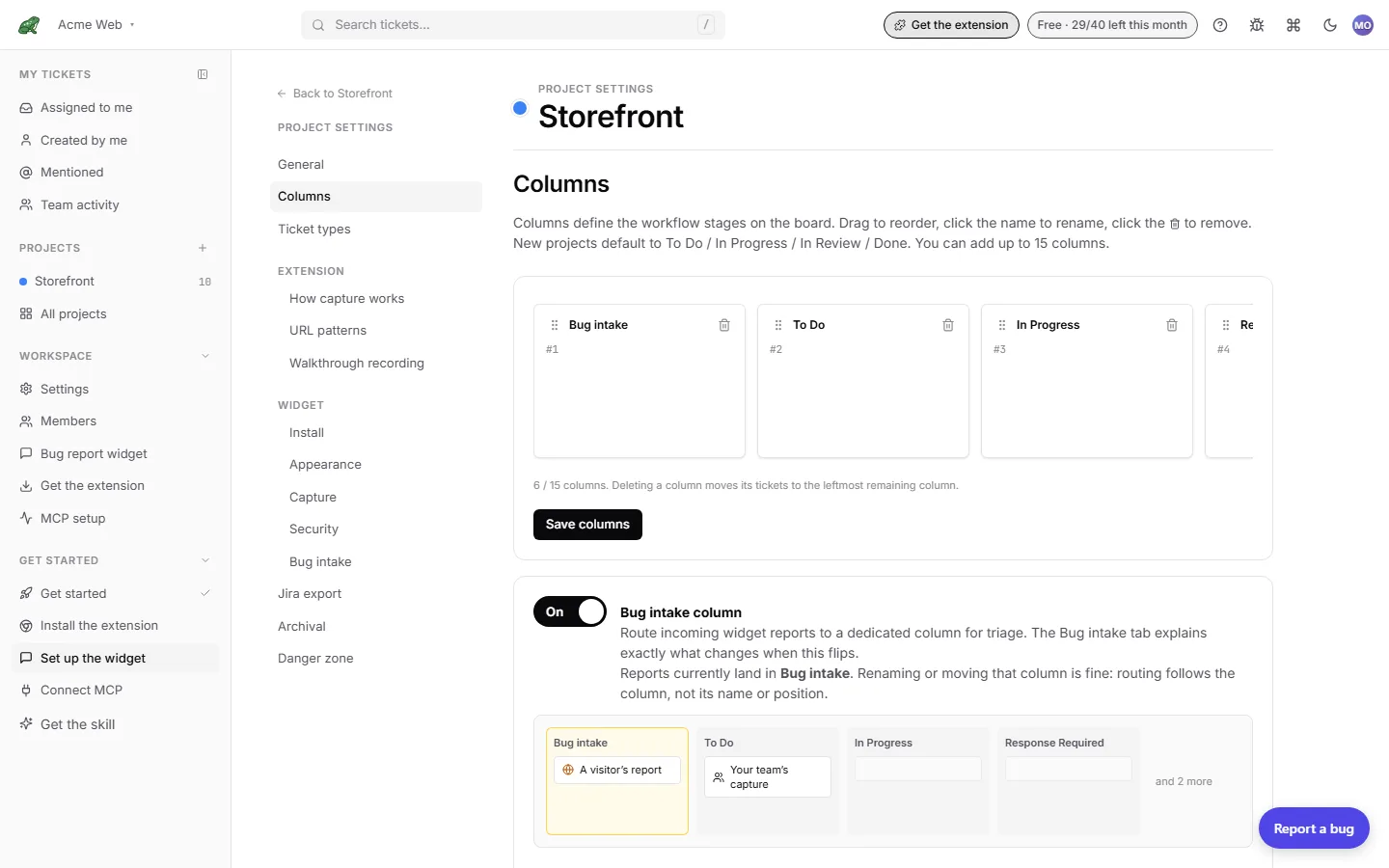Click Save columns button
1389x868 pixels.
[587, 525]
